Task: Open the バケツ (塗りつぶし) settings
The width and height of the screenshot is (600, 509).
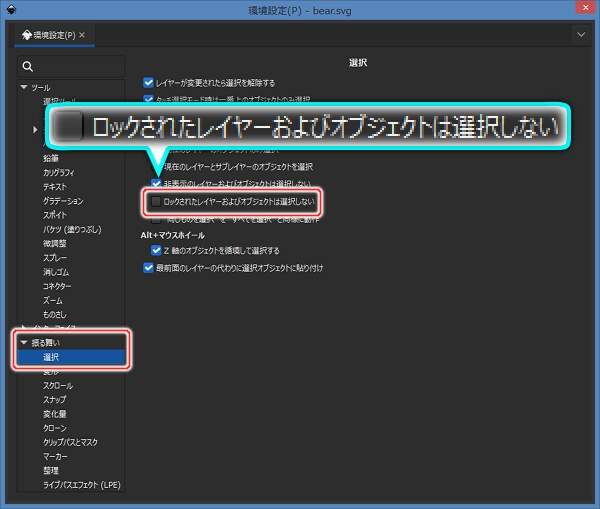Action: coord(72,229)
